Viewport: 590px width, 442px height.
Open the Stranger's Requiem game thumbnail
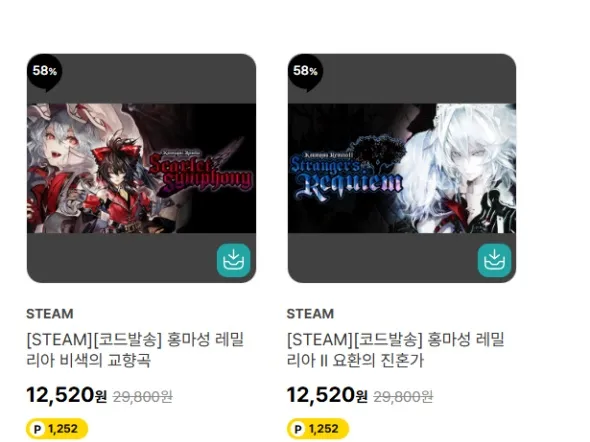tap(402, 168)
